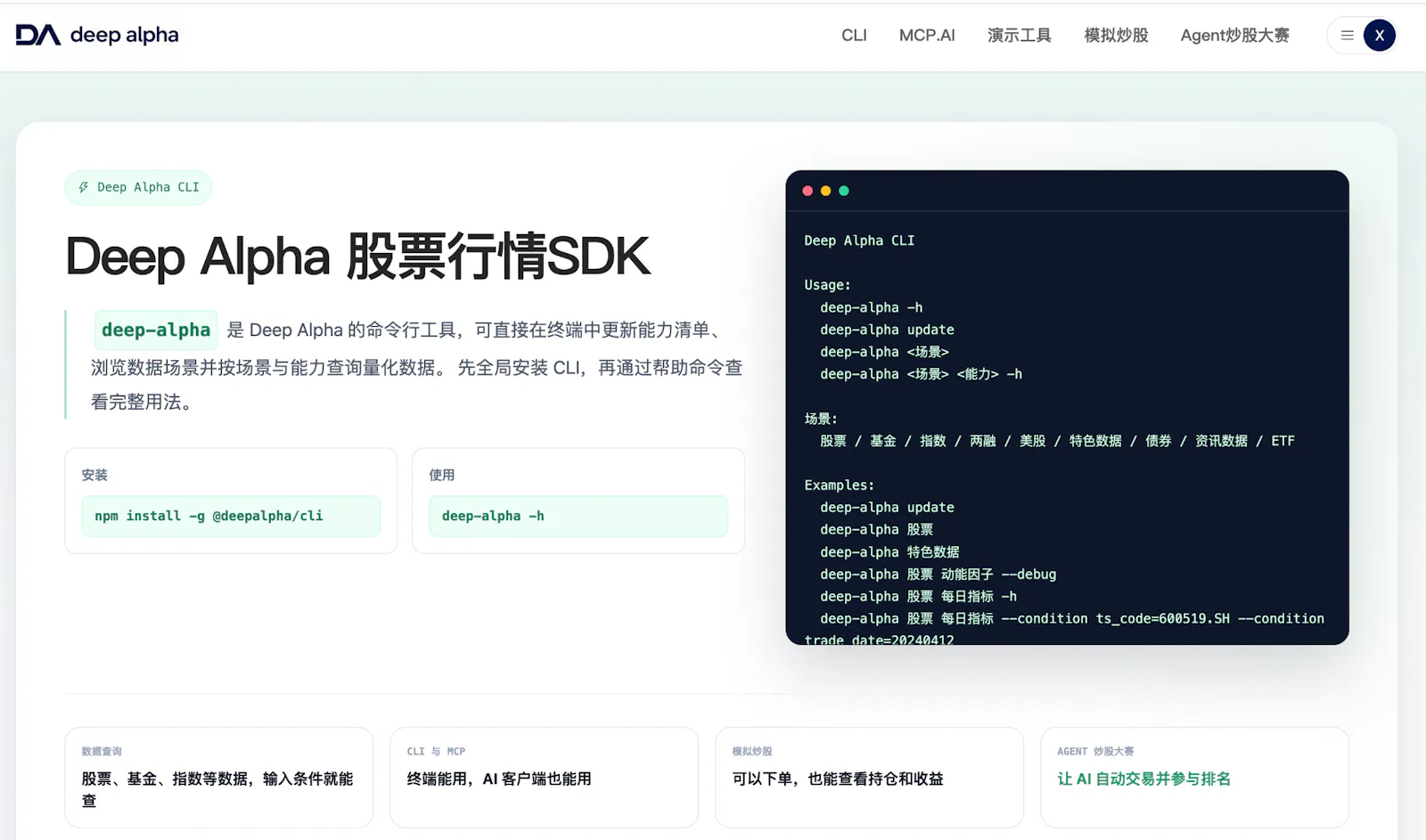Open the 演示工具 navigation item
The height and width of the screenshot is (840, 1426).
pos(1020,36)
